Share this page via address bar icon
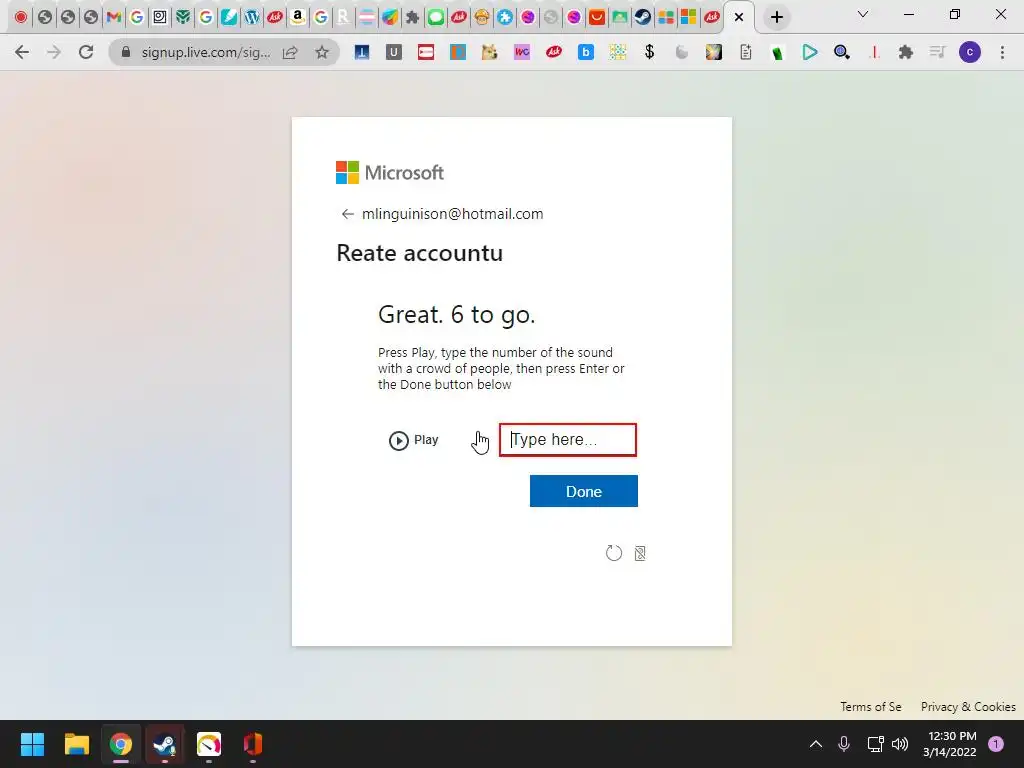Screen dimensions: 1024x768 pos(290,52)
